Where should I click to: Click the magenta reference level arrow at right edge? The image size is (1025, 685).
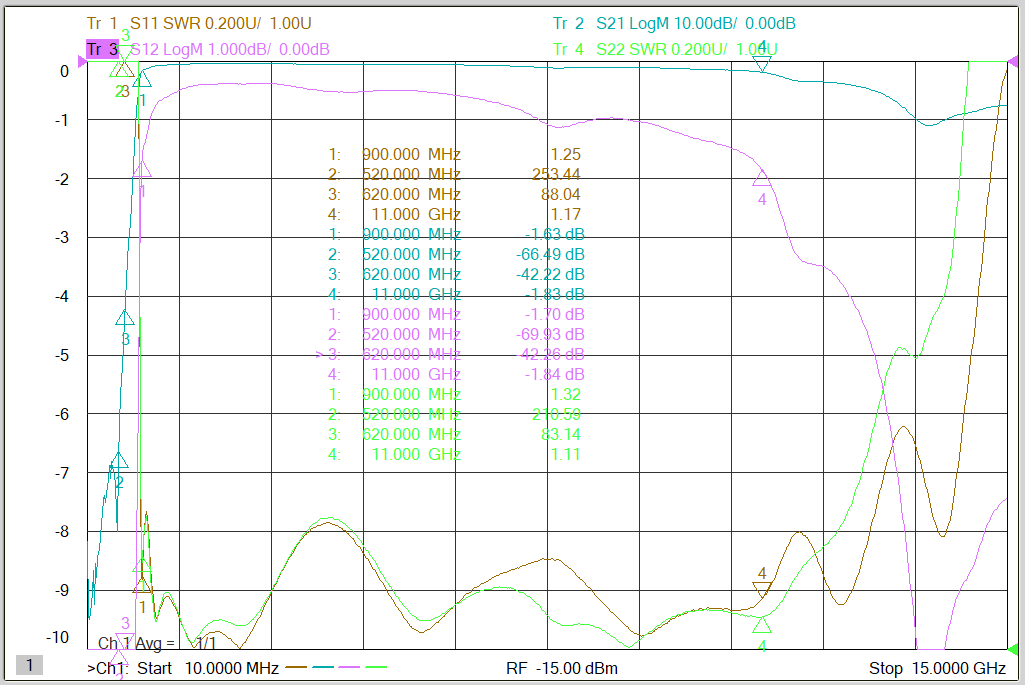tap(1013, 61)
